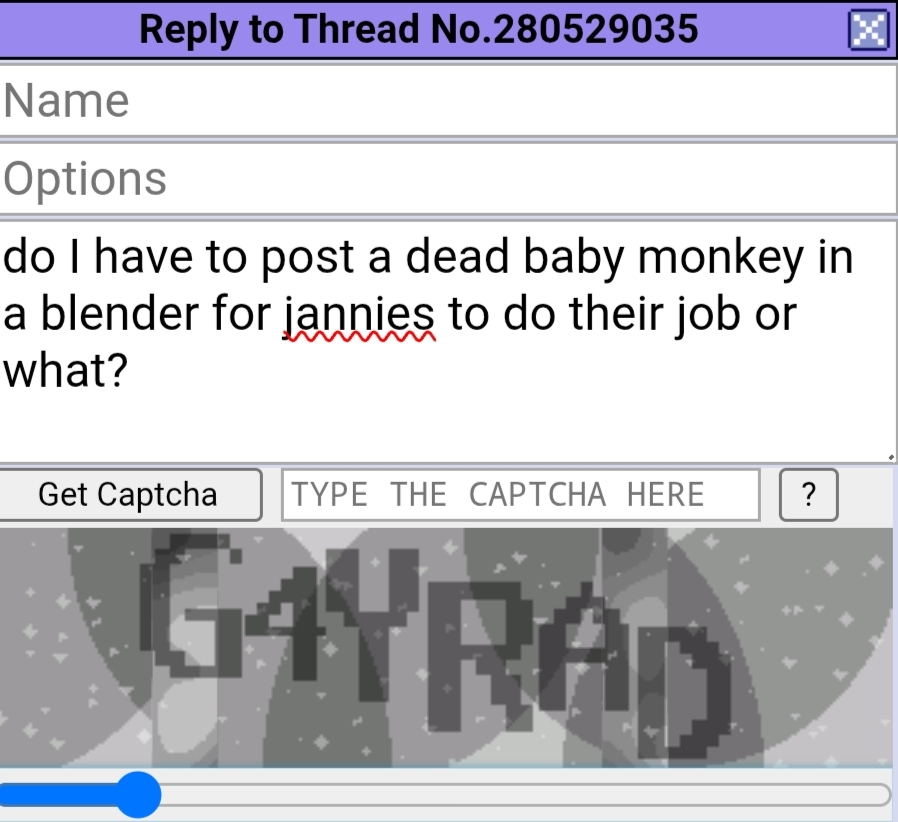Focus the TYPE THE CAPTCHA HERE field
Screen dimensions: 898x822
(521, 494)
